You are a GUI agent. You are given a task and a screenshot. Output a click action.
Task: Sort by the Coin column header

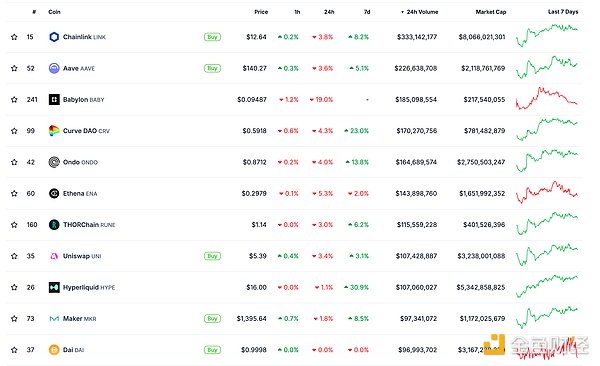click(54, 12)
